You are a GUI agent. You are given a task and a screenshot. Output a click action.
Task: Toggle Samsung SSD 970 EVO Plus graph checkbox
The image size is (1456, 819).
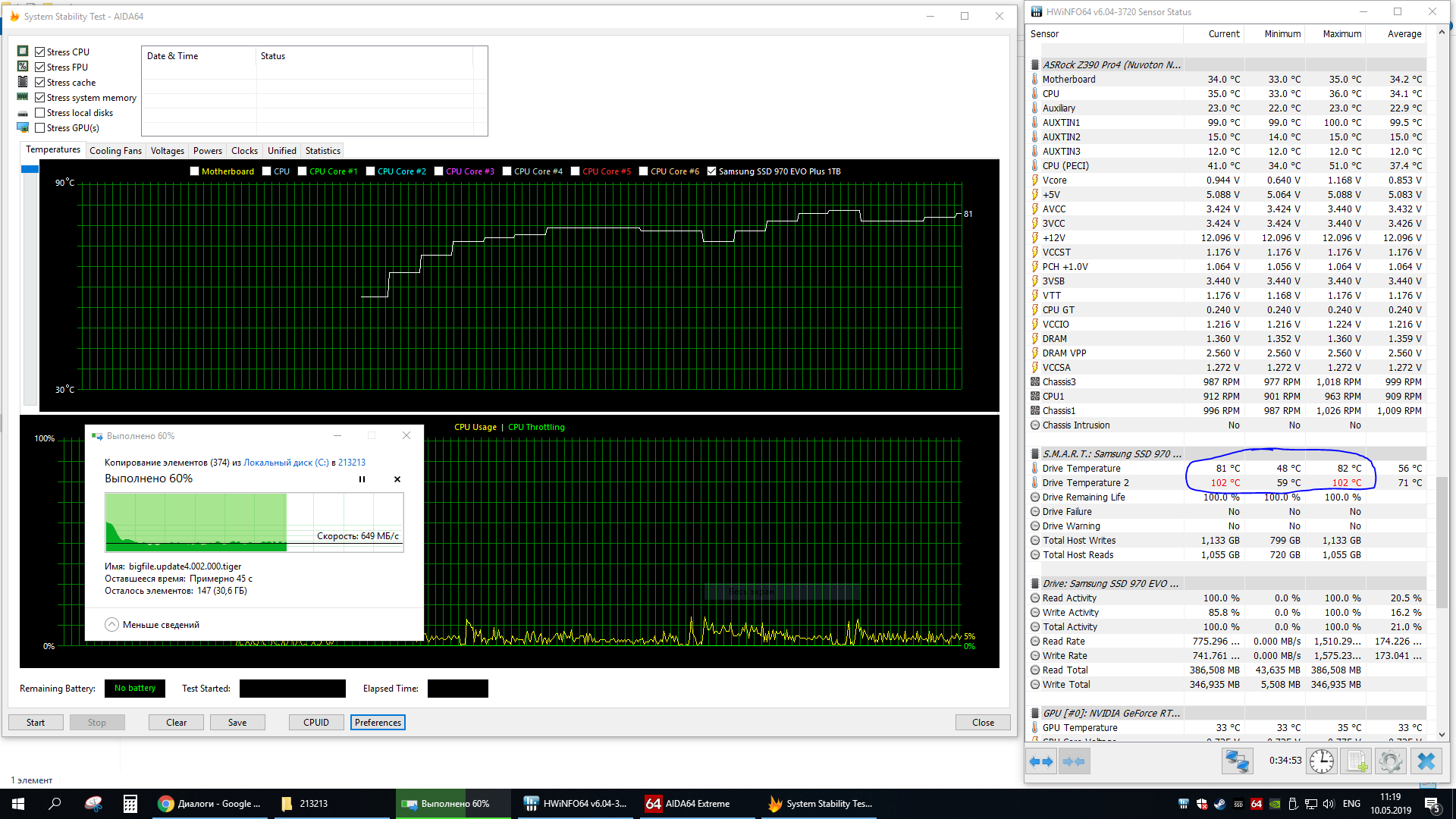tap(711, 171)
